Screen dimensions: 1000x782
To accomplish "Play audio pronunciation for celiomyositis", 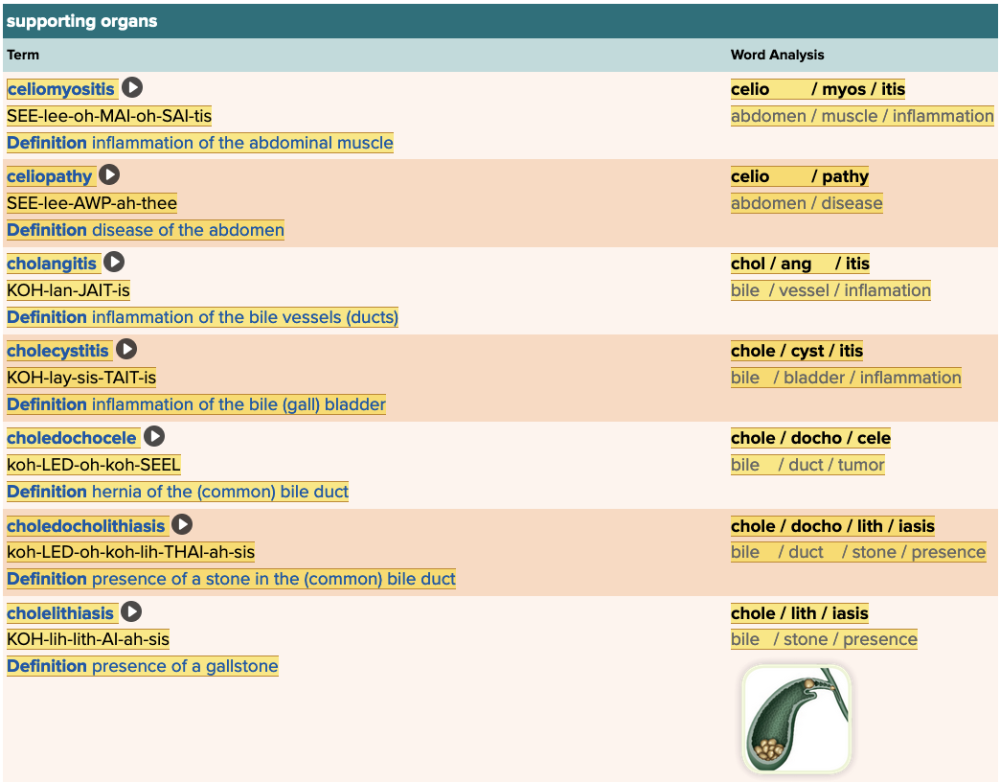I will coord(133,89).
